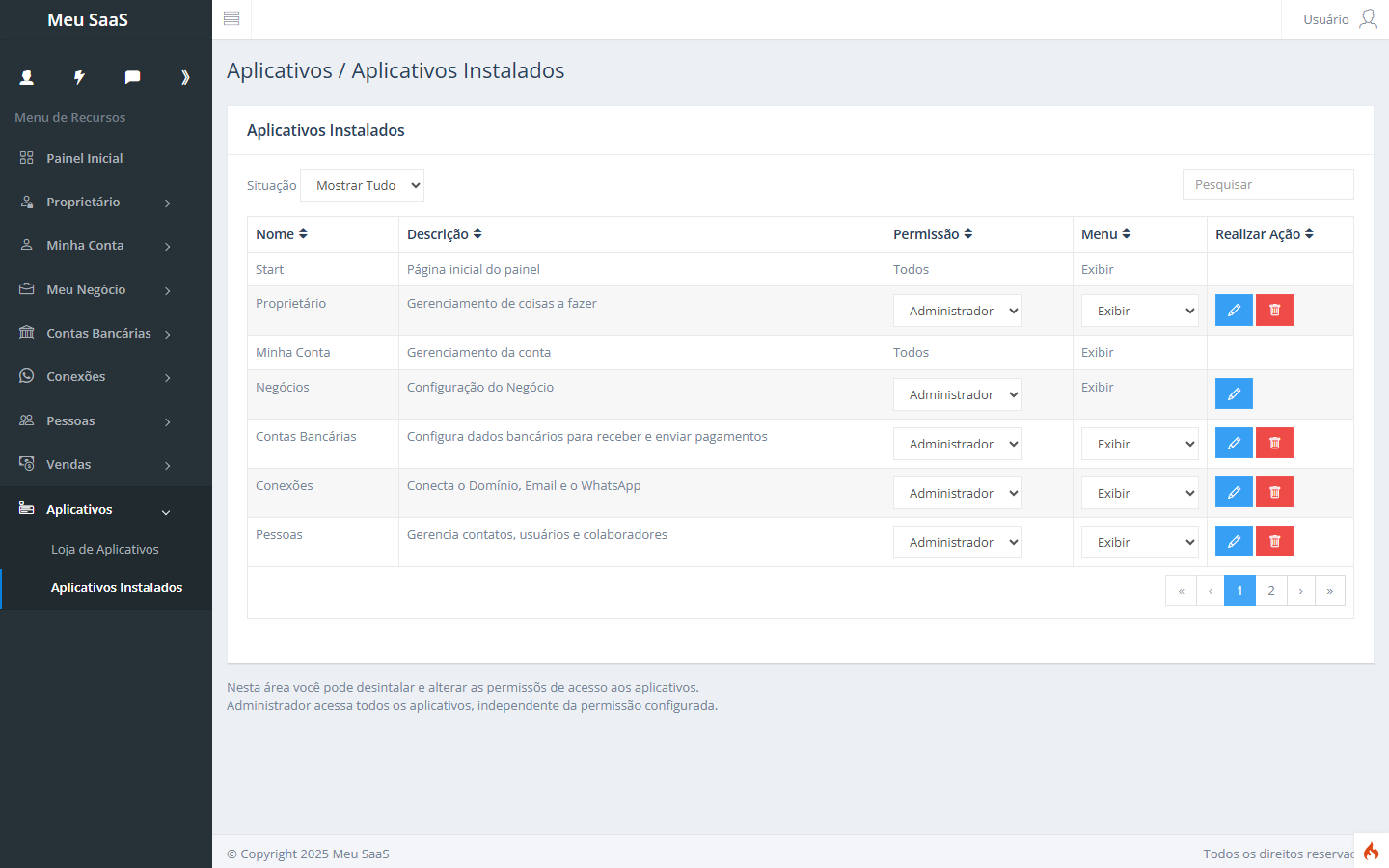Click the Usuário label in header
Viewport: 1389px width, 868px height.
(1326, 19)
